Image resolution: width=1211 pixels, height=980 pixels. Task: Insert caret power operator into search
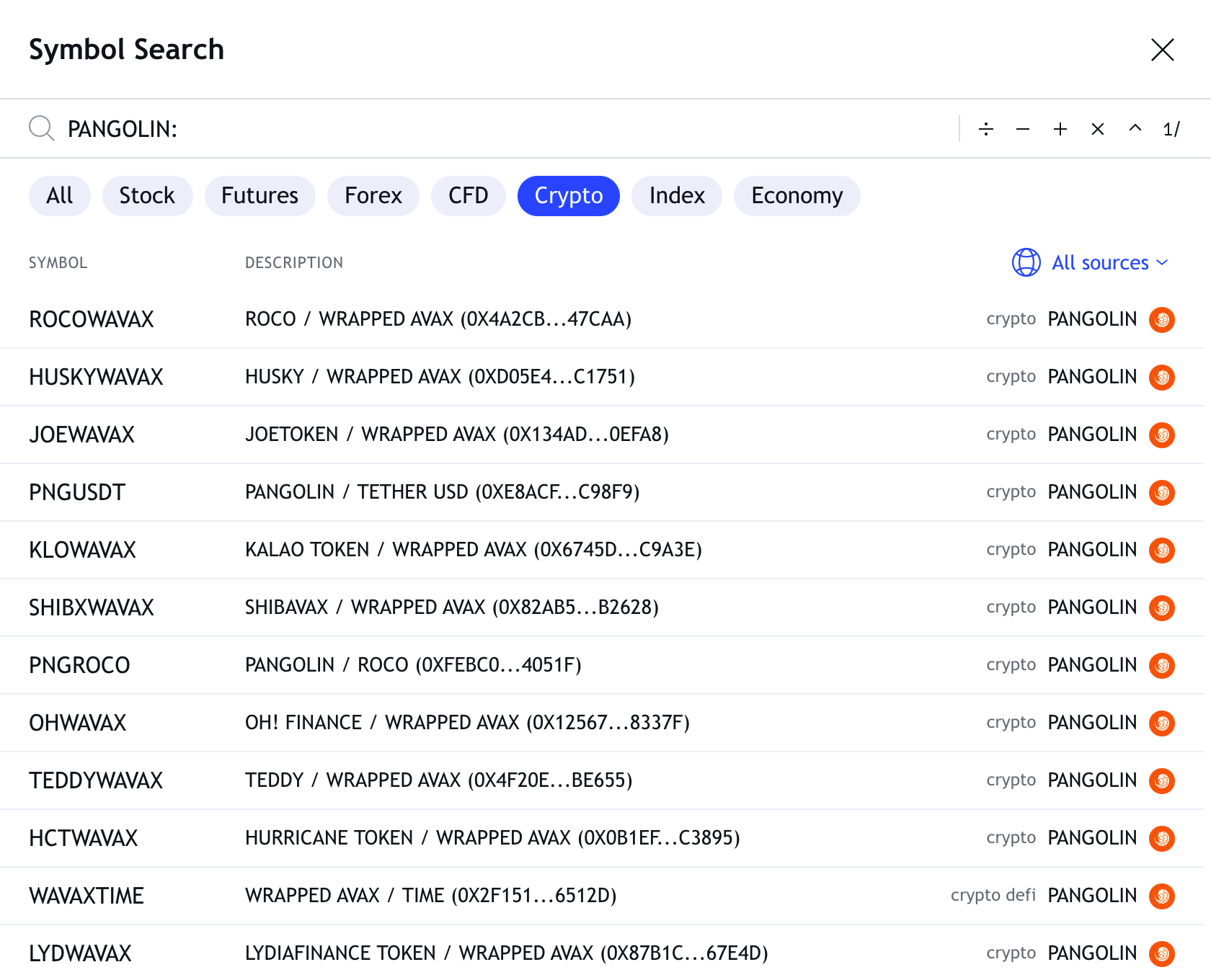(1135, 129)
